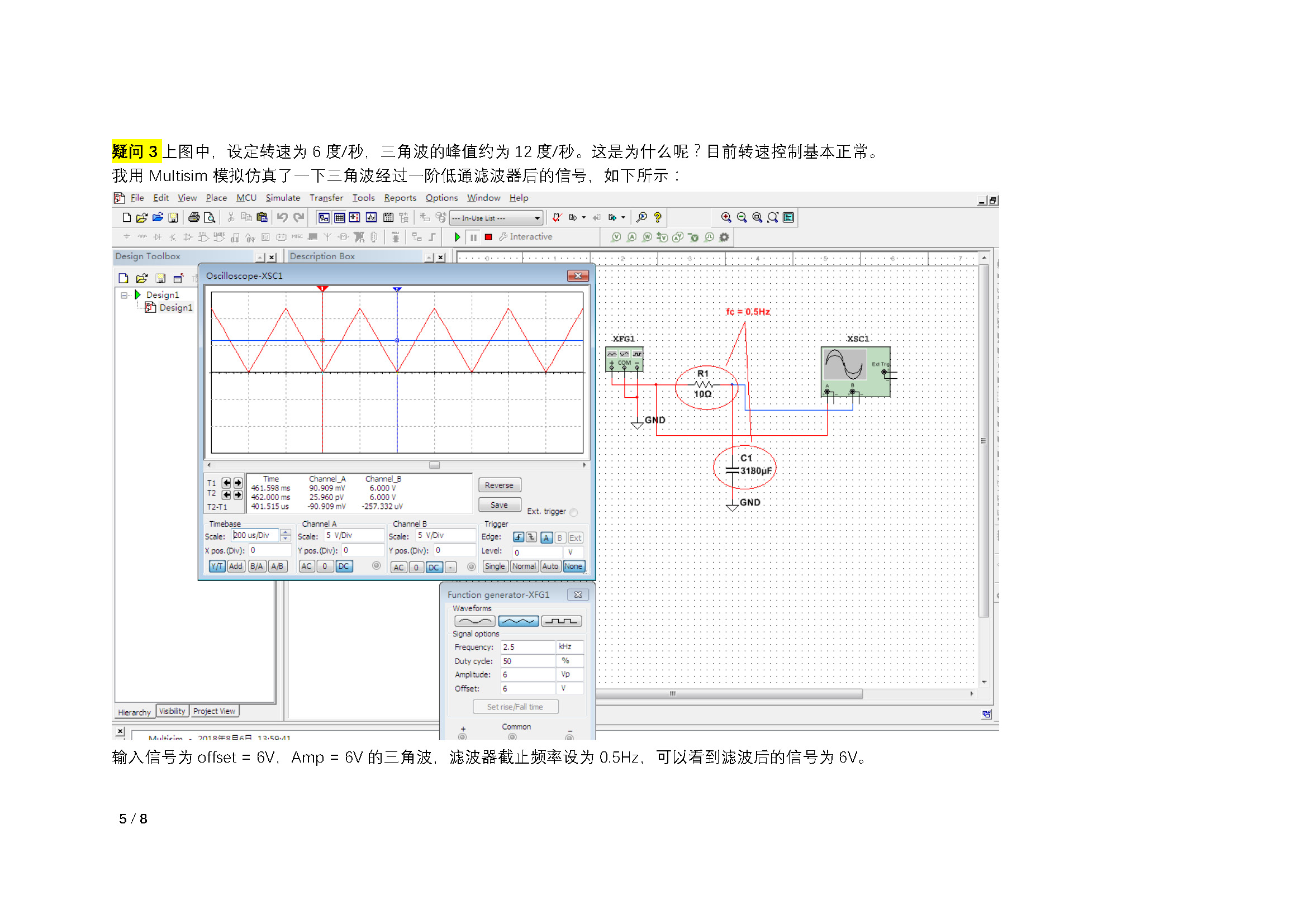Open the In-Use List dropdown
Viewport: 1307px width, 924px height.
click(537, 218)
